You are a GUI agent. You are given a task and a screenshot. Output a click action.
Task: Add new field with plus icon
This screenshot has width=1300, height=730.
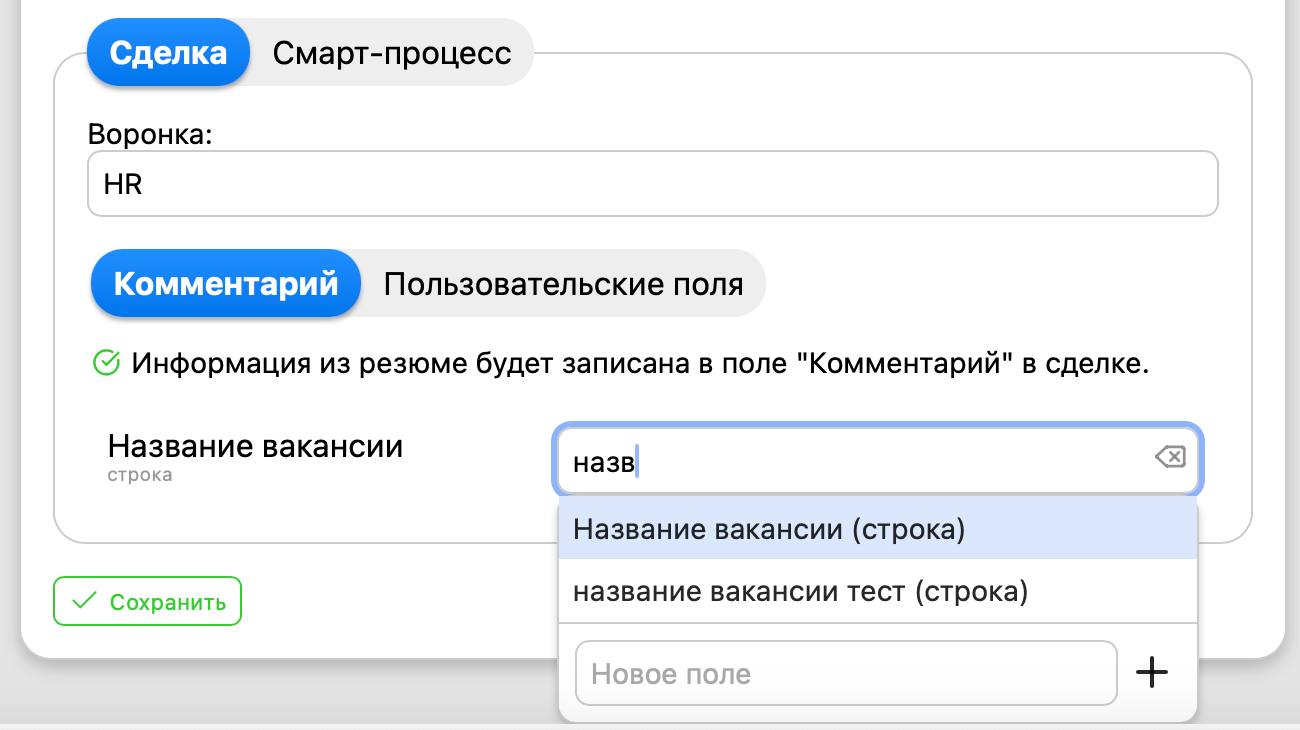(x=1152, y=673)
